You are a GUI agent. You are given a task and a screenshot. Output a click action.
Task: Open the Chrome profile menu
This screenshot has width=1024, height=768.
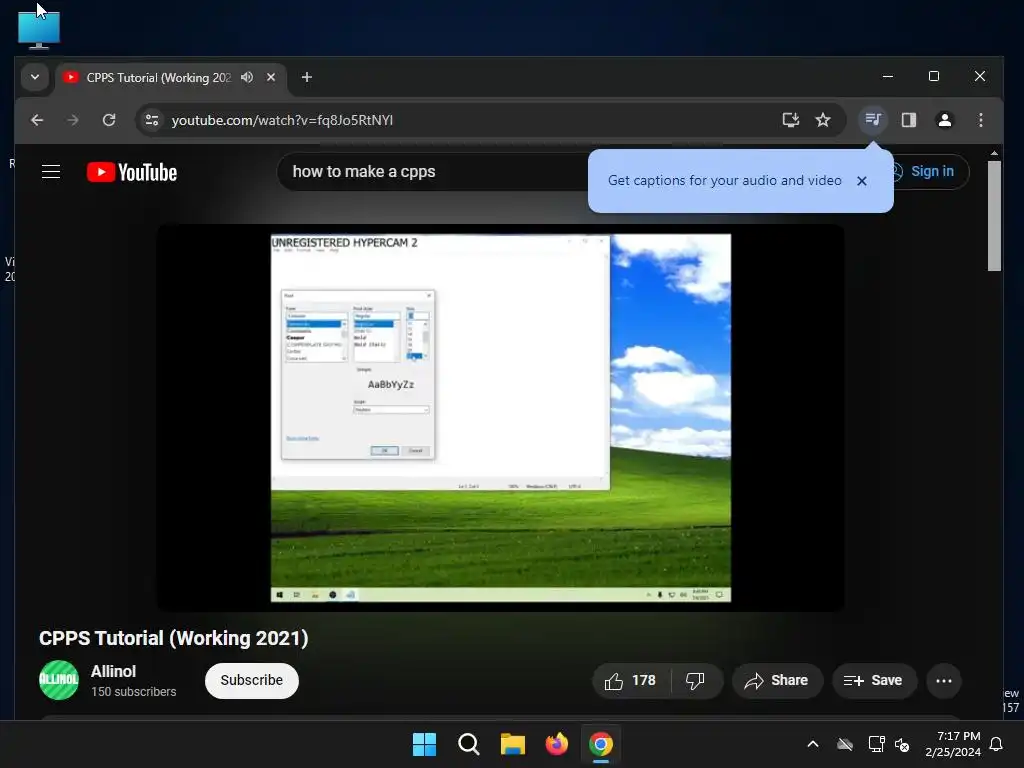point(944,120)
